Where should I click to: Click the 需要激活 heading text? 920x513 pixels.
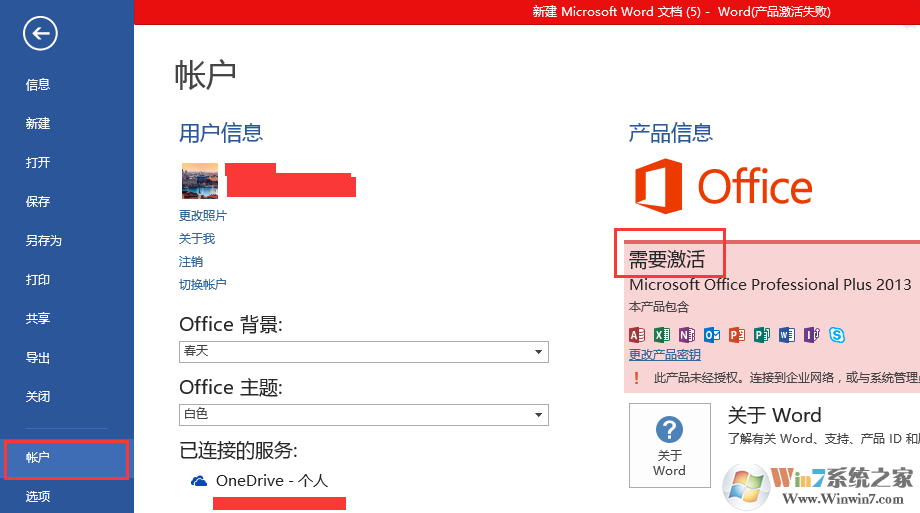point(667,259)
